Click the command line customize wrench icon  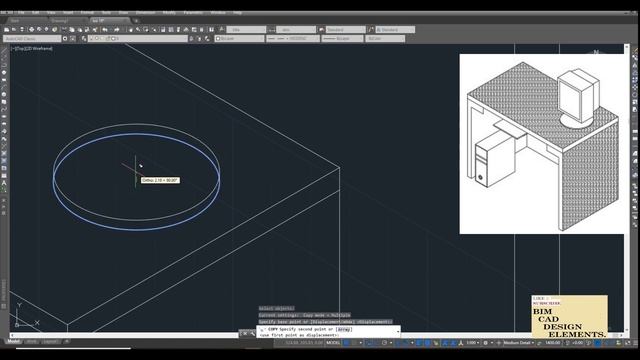point(252,333)
